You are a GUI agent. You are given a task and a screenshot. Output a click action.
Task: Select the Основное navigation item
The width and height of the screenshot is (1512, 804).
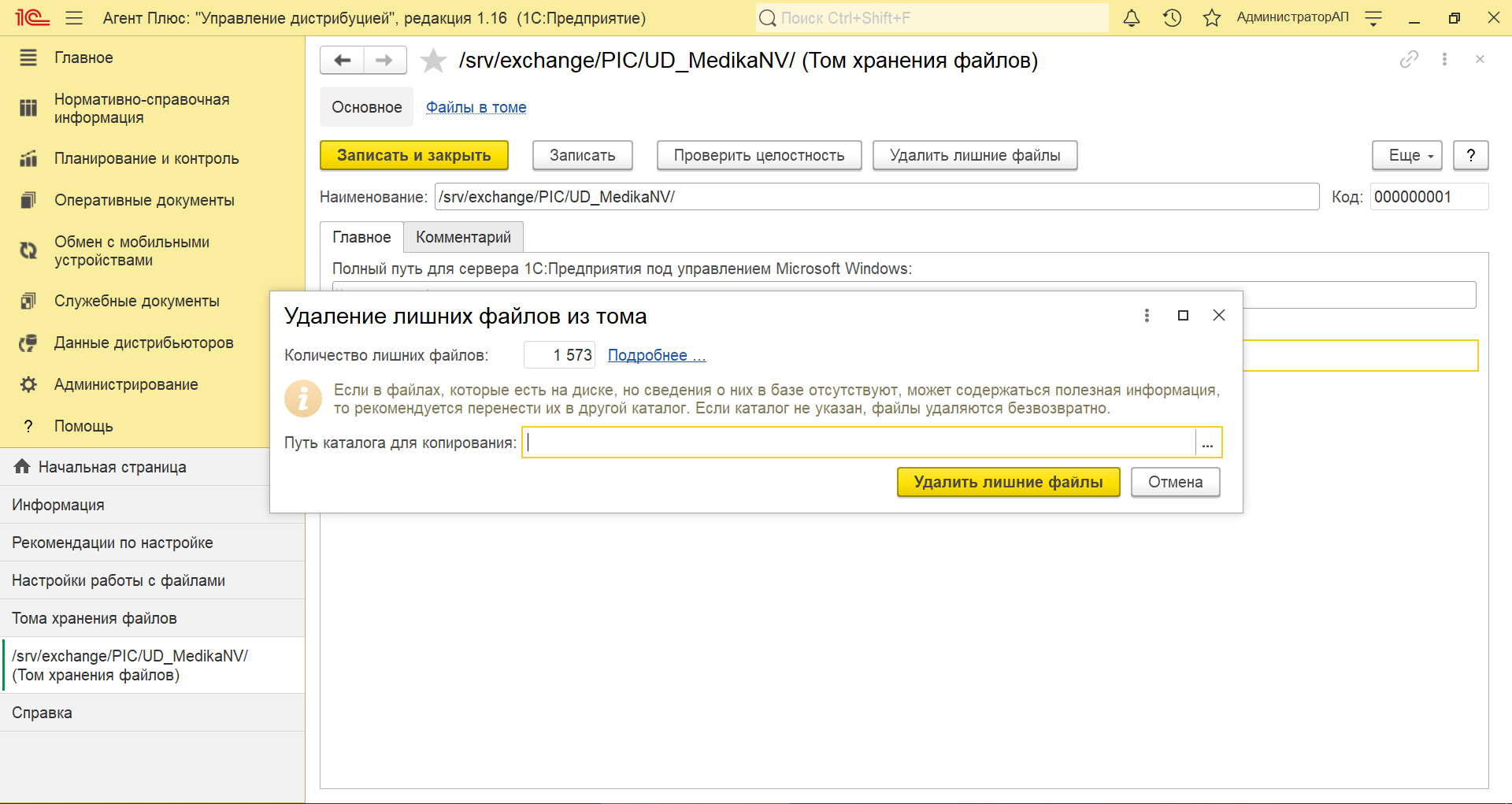366,107
